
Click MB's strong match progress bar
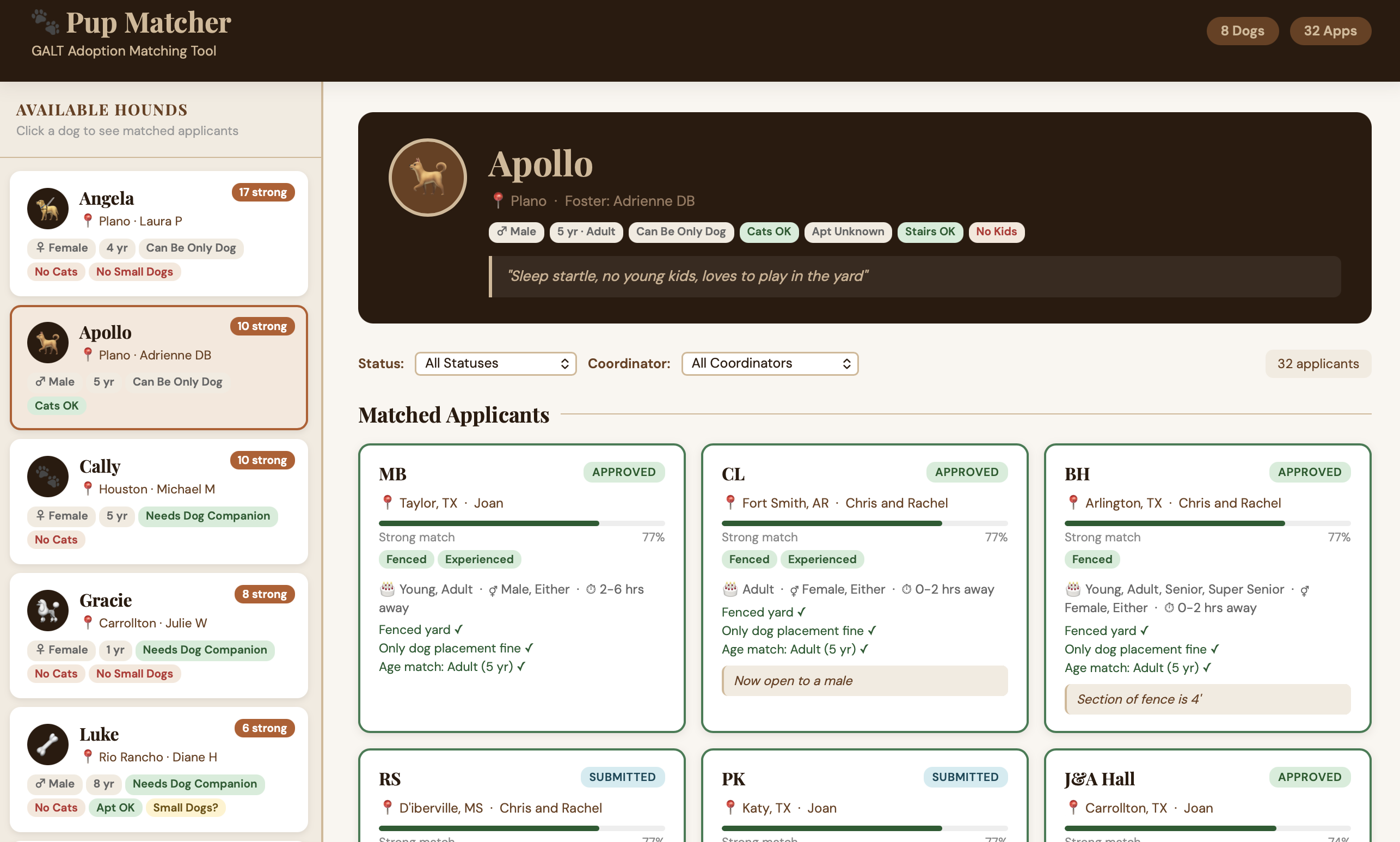click(x=521, y=522)
